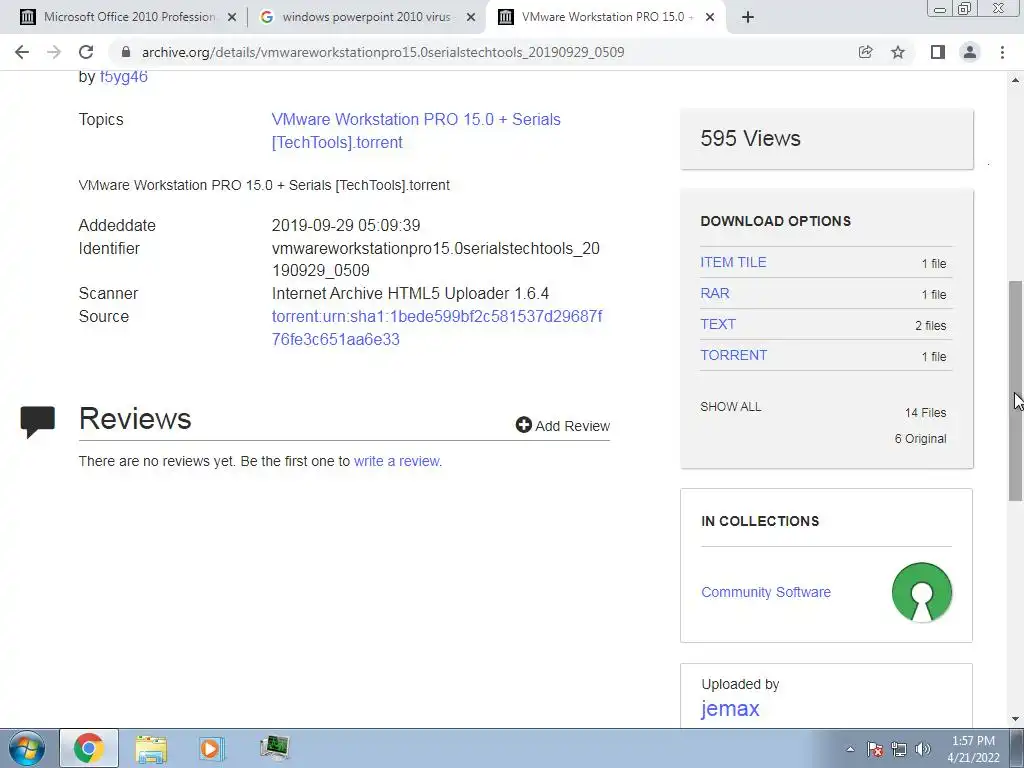
Task: Follow the write a review link
Action: 396,461
